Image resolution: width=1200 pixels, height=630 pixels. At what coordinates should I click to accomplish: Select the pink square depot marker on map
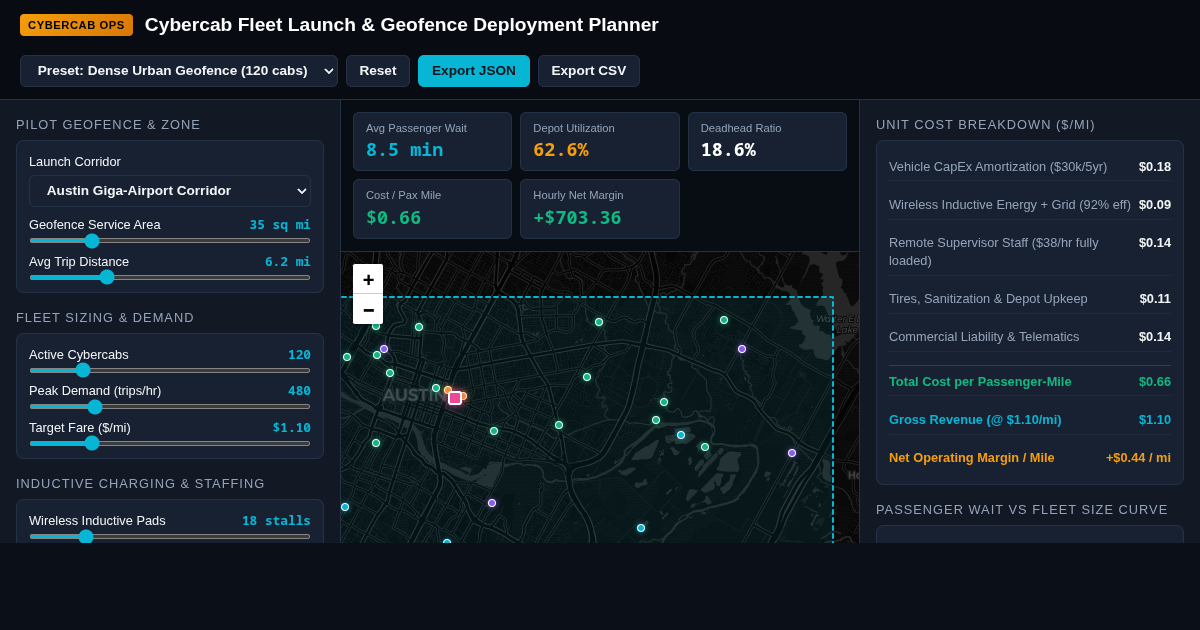pyautogui.click(x=455, y=398)
